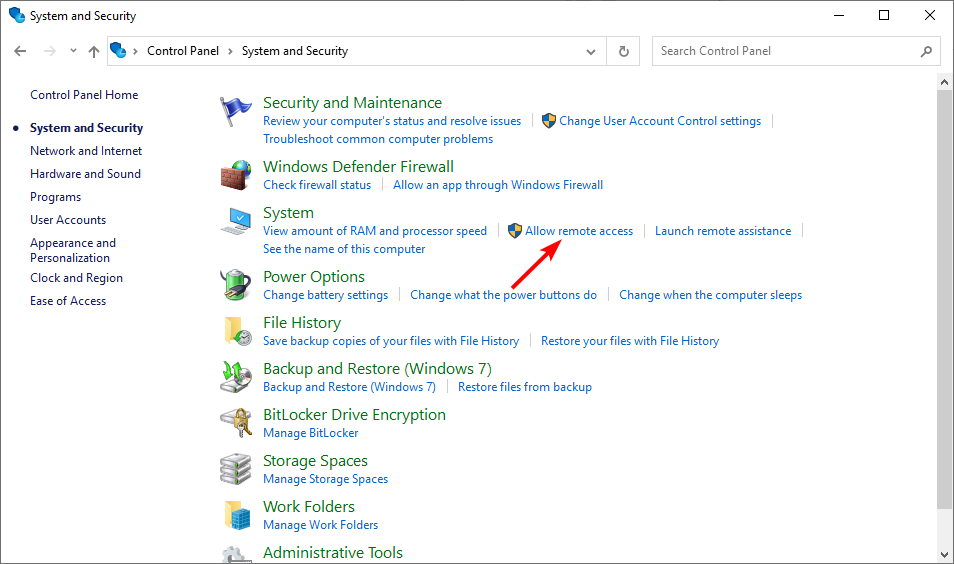The height and width of the screenshot is (564, 954).
Task: Expand the Control Panel breadcrumb arrow
Action: tap(230, 51)
